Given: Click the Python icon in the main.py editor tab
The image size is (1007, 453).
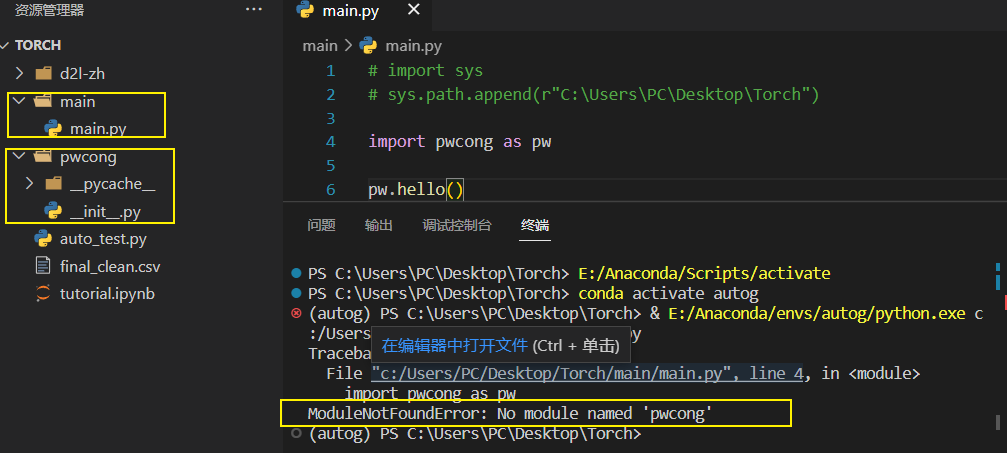Looking at the screenshot, I should pos(305,11).
